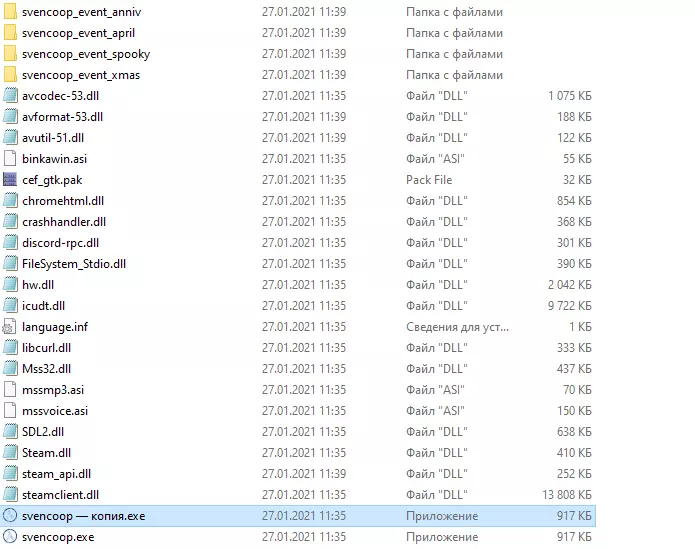Select the chromehtml.dll file name

coord(63,201)
